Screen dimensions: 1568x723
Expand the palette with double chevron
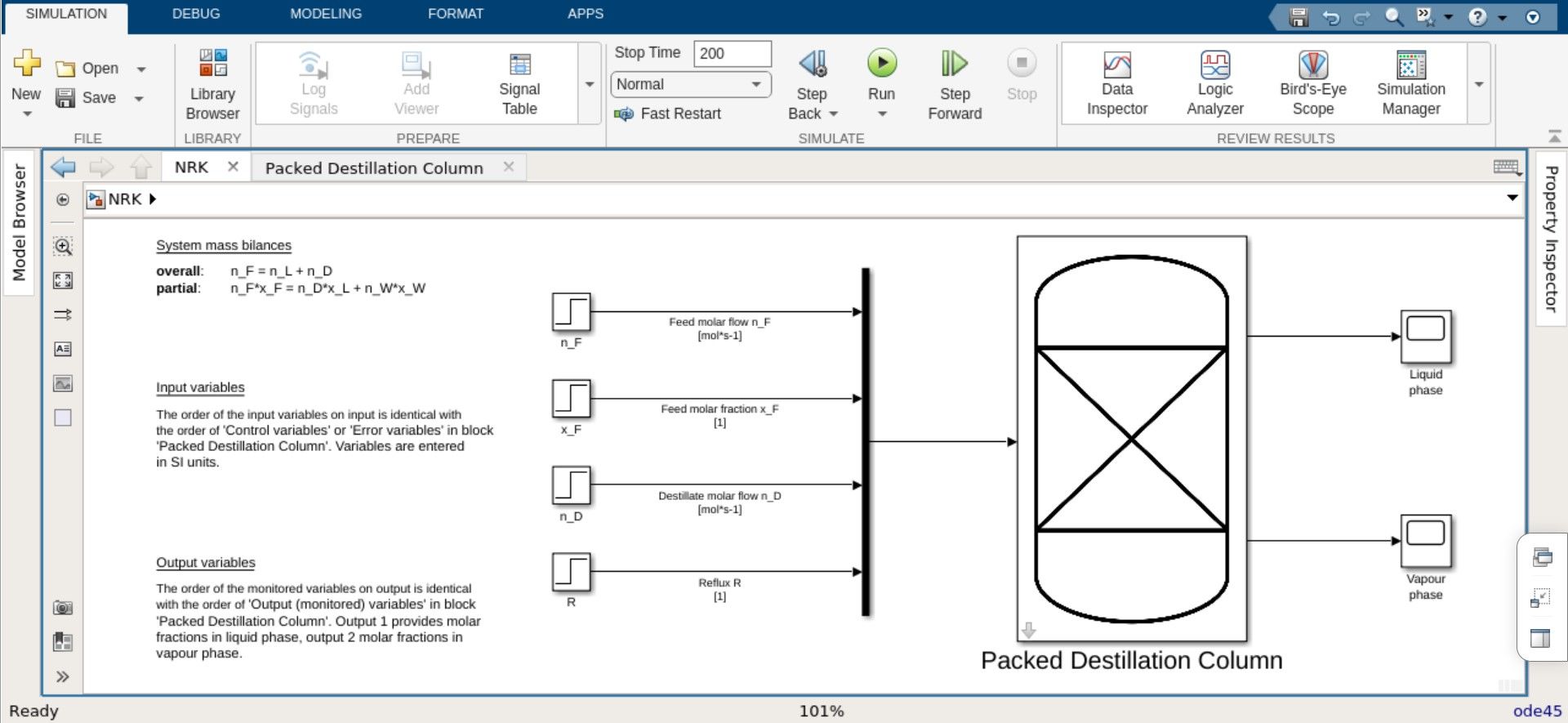point(63,676)
